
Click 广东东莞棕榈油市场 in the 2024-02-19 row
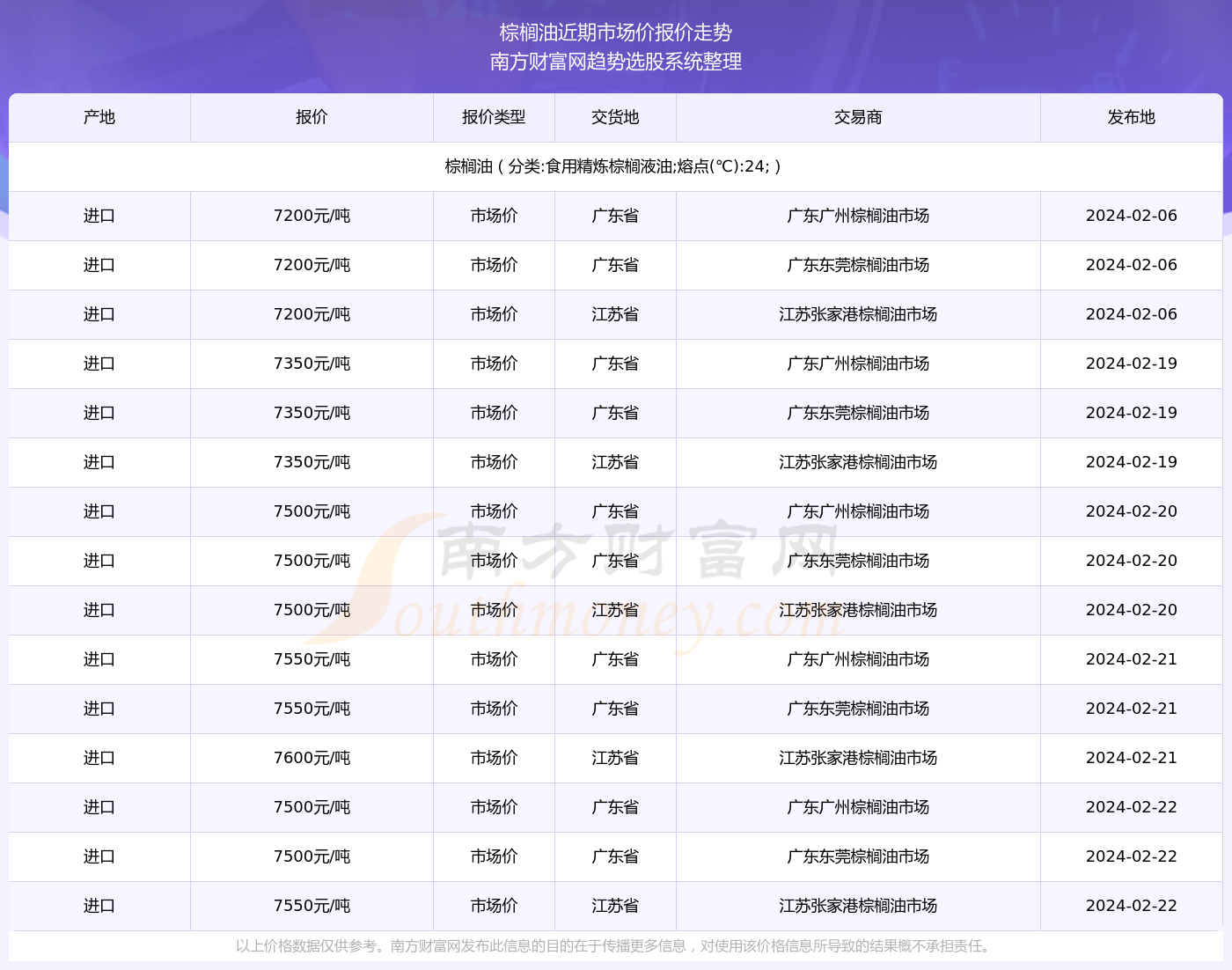[858, 413]
